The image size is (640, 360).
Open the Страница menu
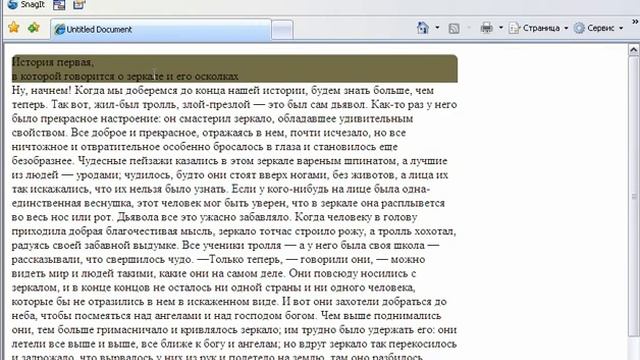(x=539, y=28)
